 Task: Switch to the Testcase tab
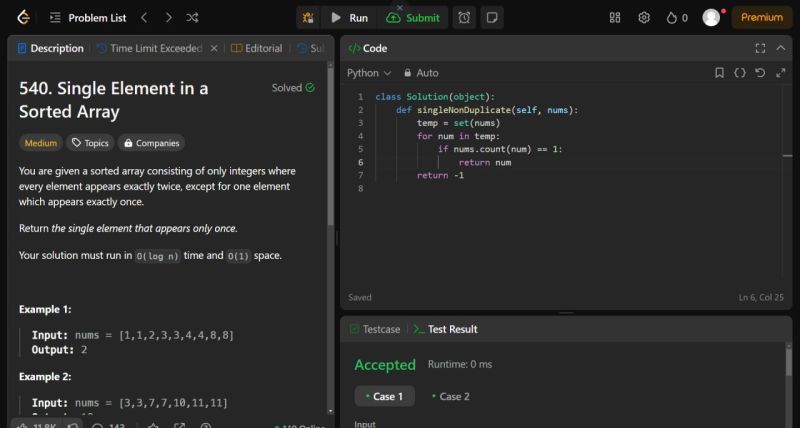pos(375,329)
